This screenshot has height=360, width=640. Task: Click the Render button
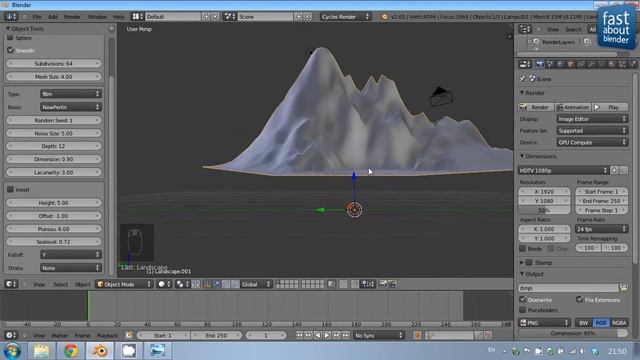click(536, 107)
